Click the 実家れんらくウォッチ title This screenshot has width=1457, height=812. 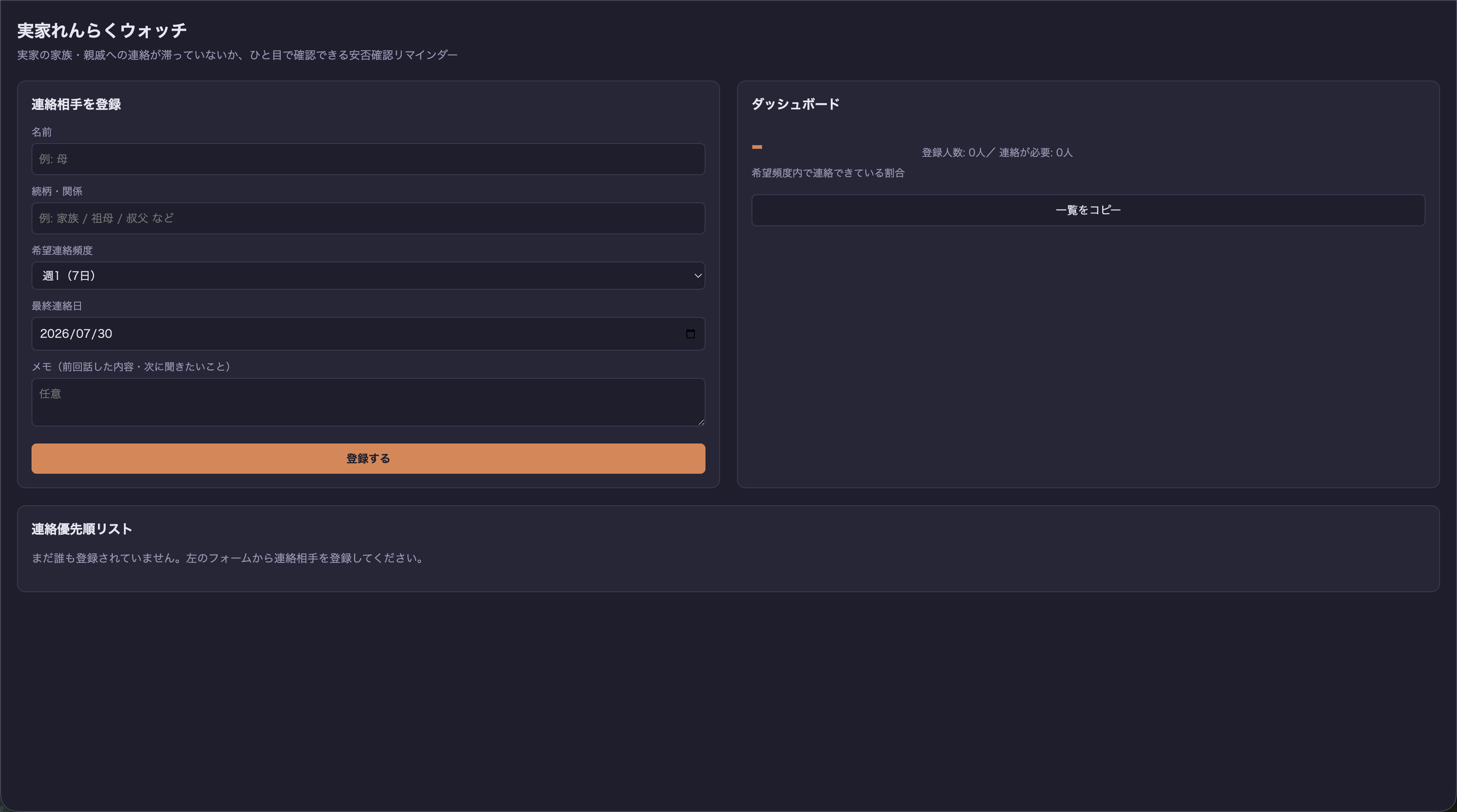[x=102, y=31]
